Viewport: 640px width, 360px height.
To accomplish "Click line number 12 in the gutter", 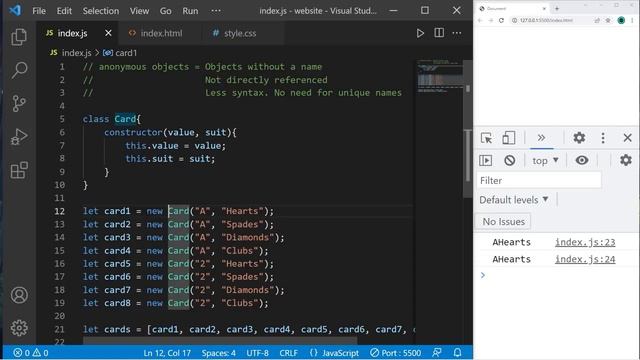I will click(60, 211).
